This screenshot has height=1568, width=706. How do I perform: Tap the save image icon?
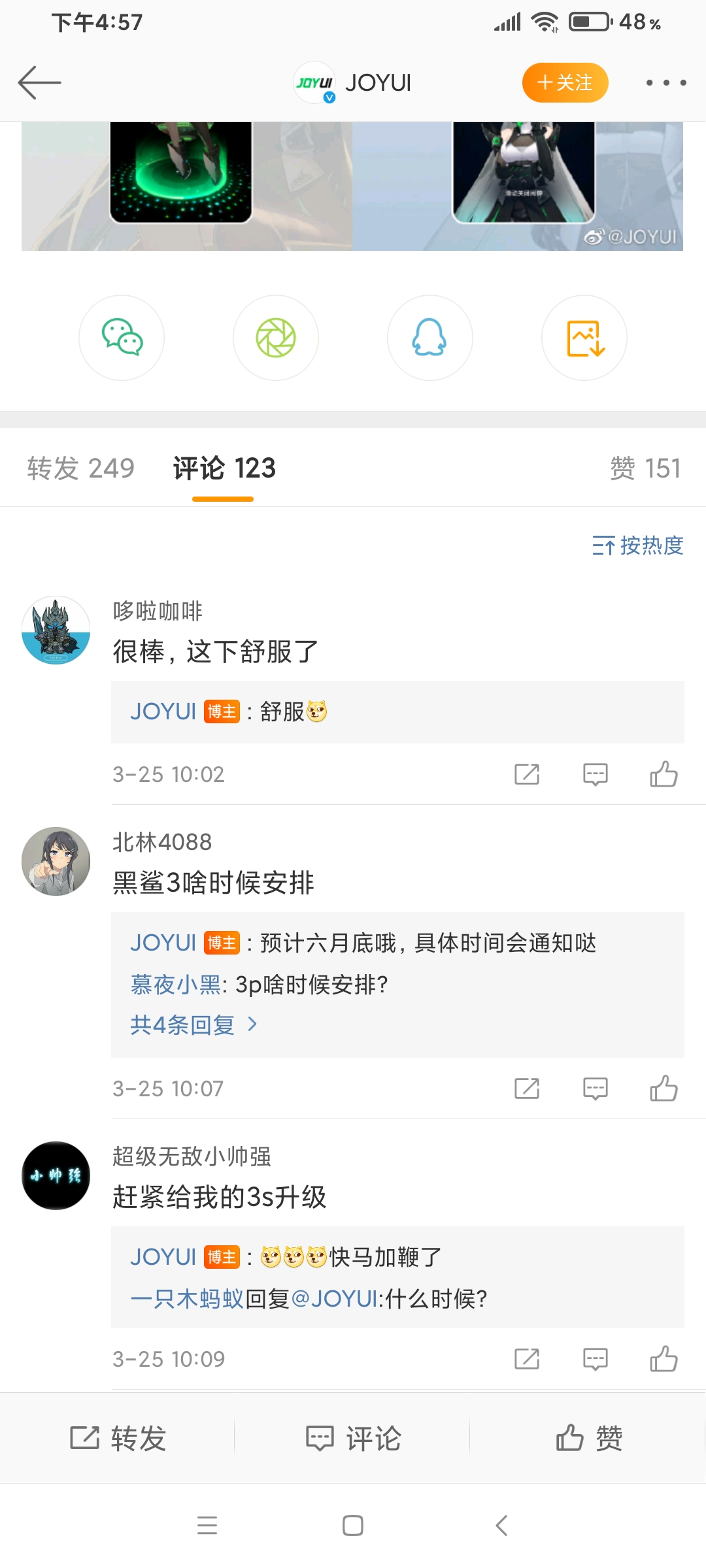[x=584, y=338]
